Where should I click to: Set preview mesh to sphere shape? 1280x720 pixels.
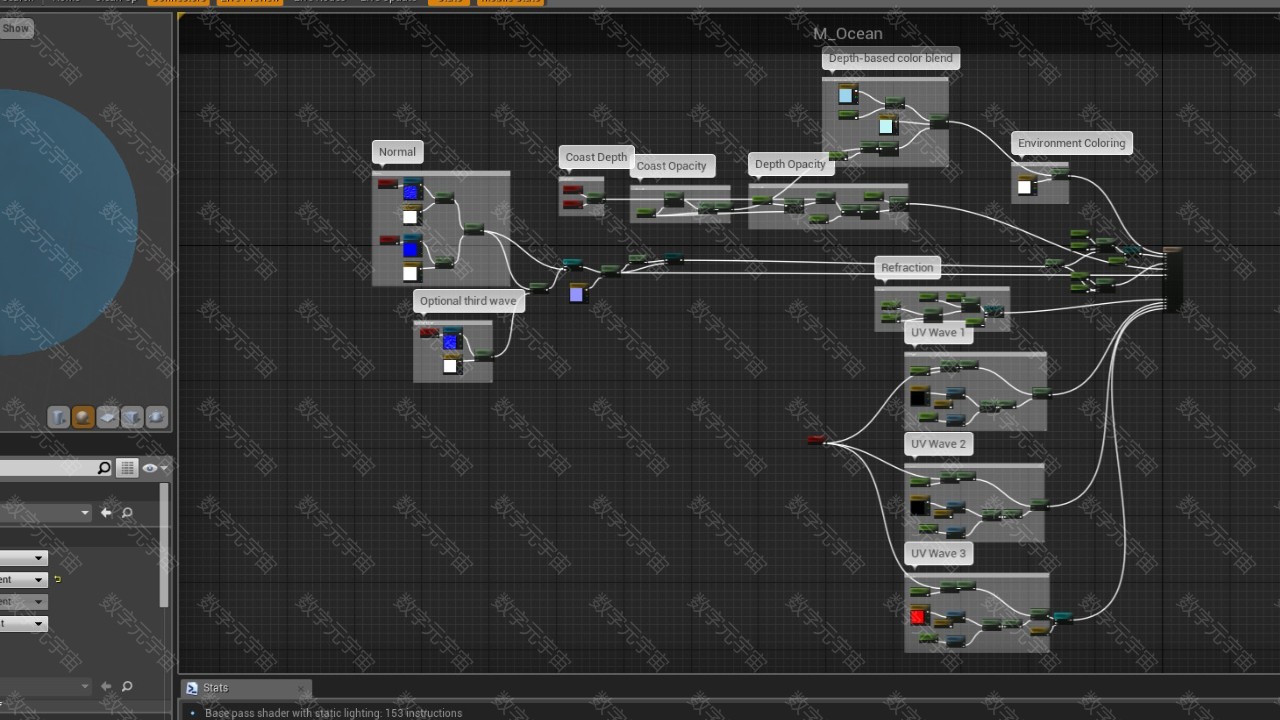pos(83,416)
